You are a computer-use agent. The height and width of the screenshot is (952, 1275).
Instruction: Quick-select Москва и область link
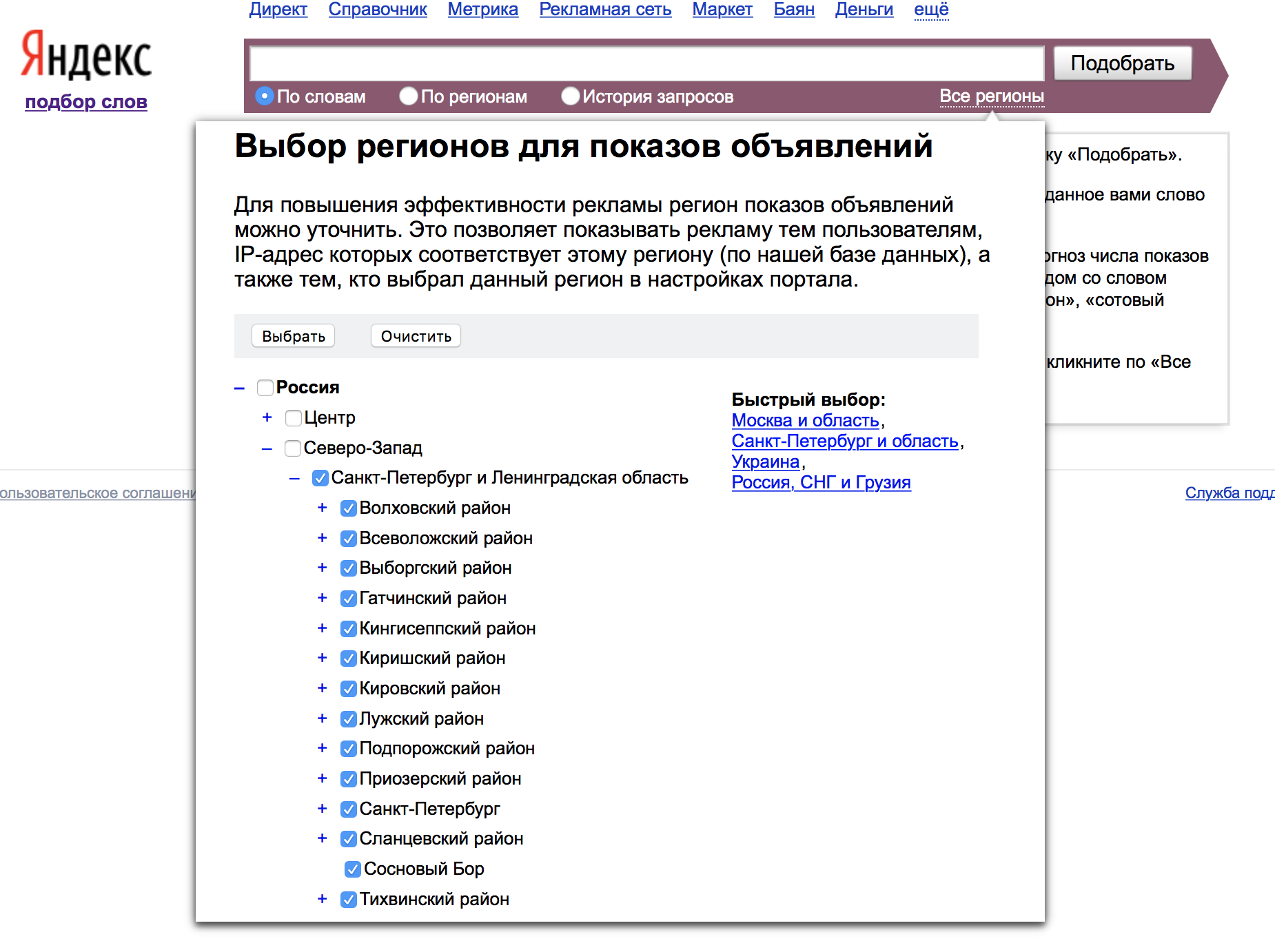point(806,420)
